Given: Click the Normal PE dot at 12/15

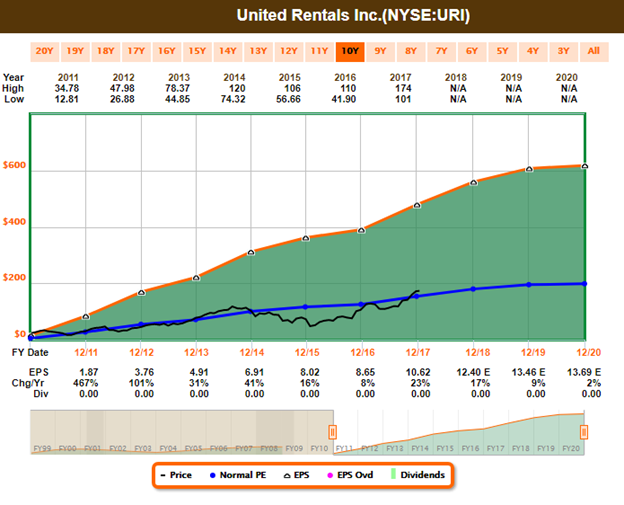Looking at the screenshot, I should [x=305, y=307].
